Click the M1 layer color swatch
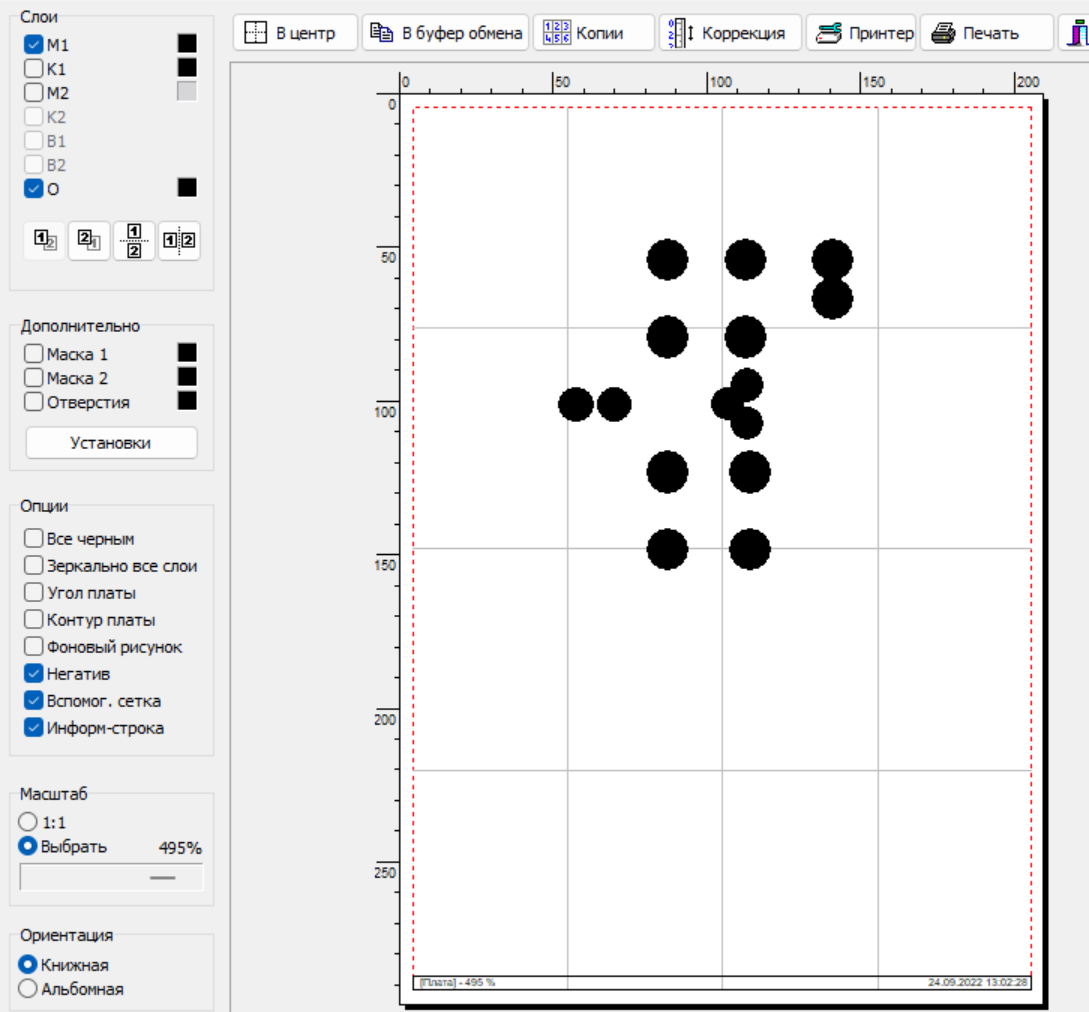This screenshot has height=1012, width=1089. point(187,43)
